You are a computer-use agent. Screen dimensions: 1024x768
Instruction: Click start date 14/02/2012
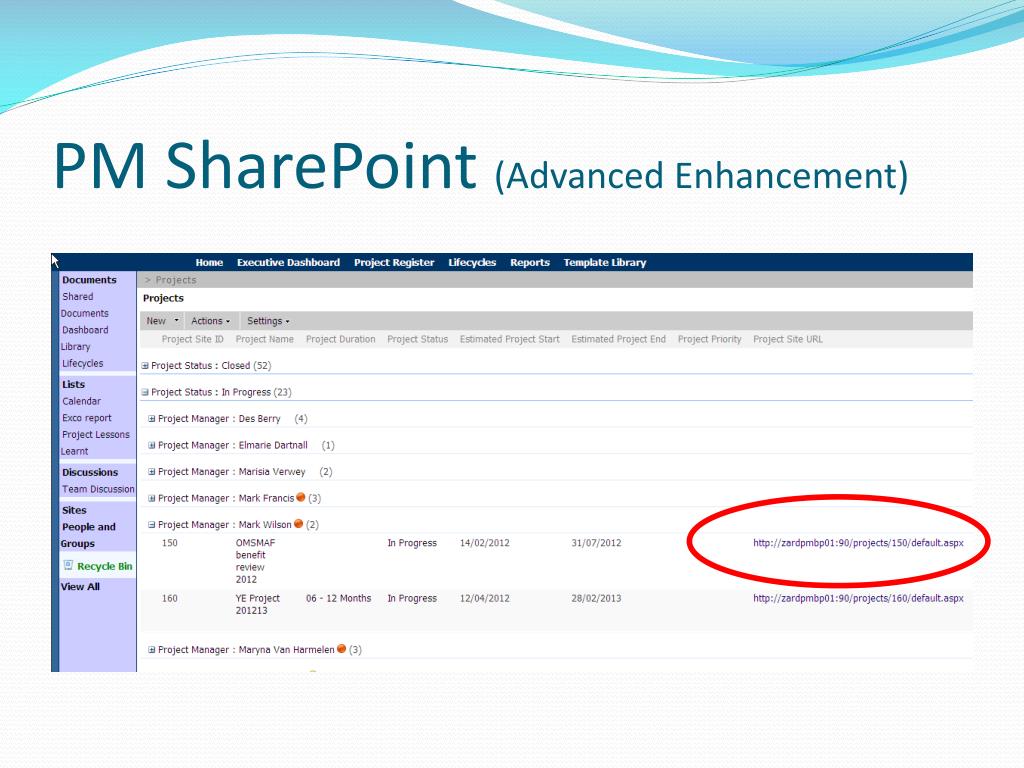tap(485, 543)
